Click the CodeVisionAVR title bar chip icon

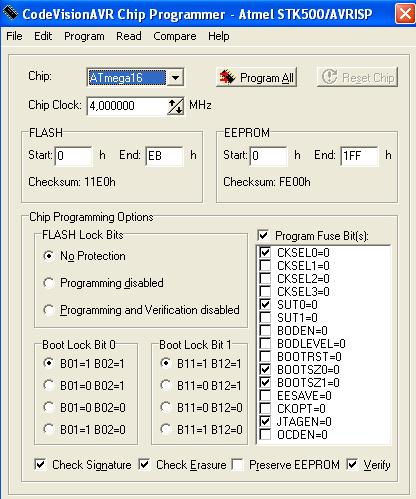point(10,13)
